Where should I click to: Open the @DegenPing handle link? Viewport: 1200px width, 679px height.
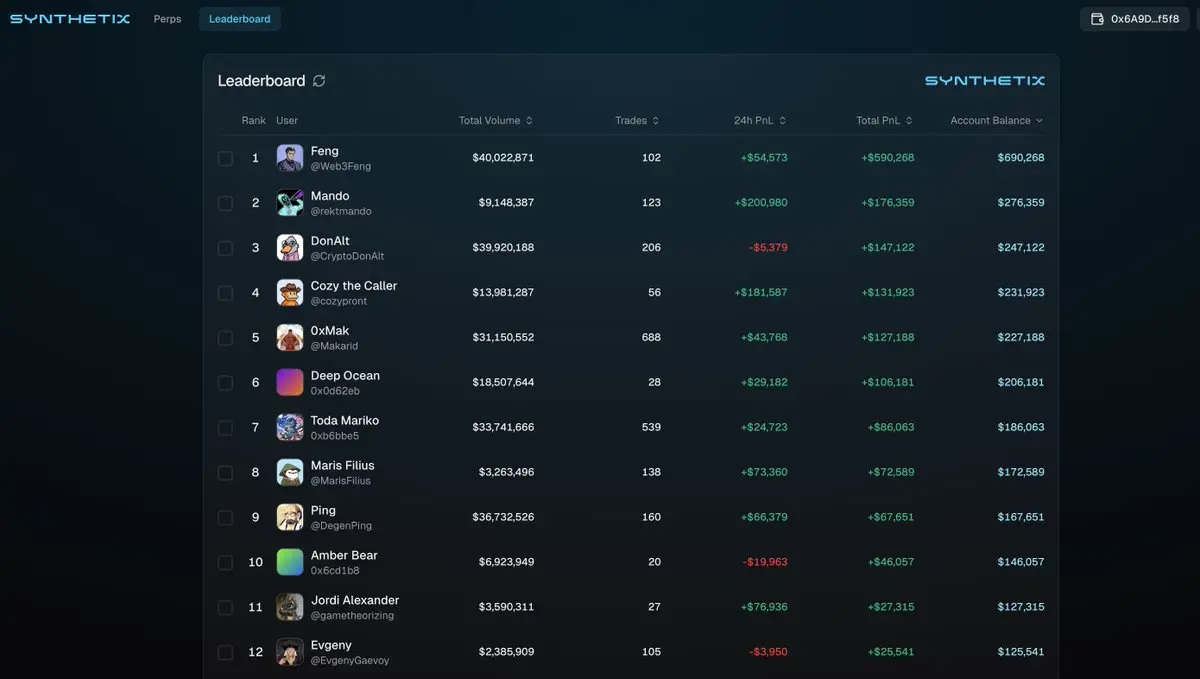click(x=341, y=526)
